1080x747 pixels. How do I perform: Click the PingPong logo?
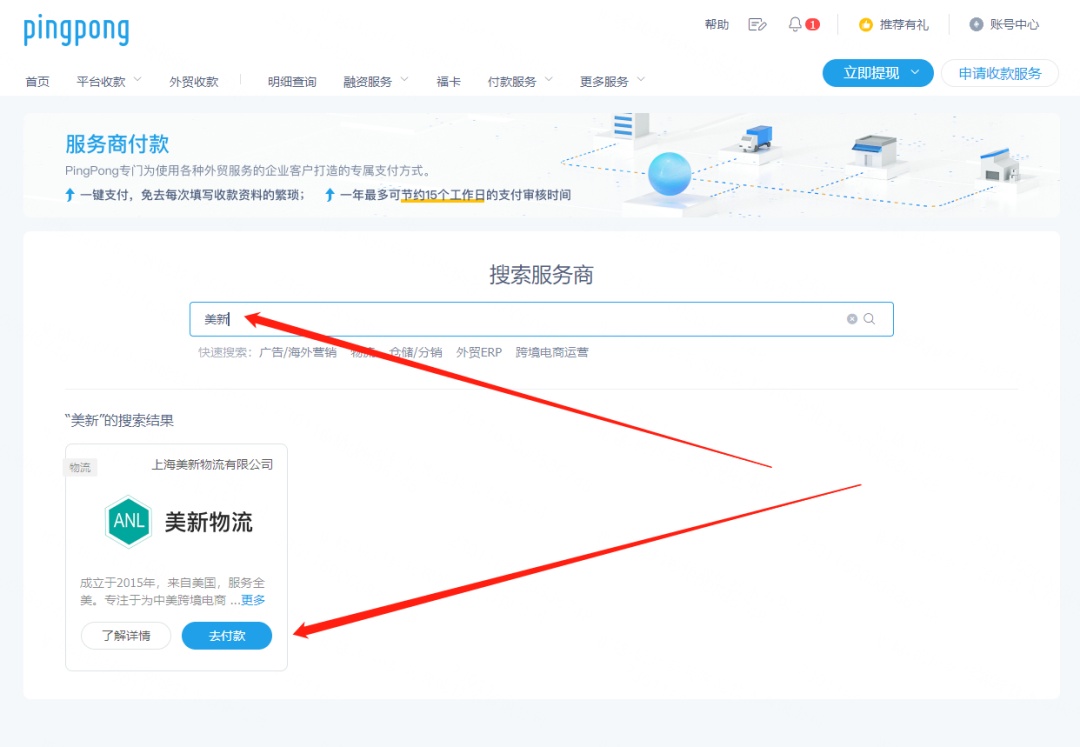click(x=76, y=29)
